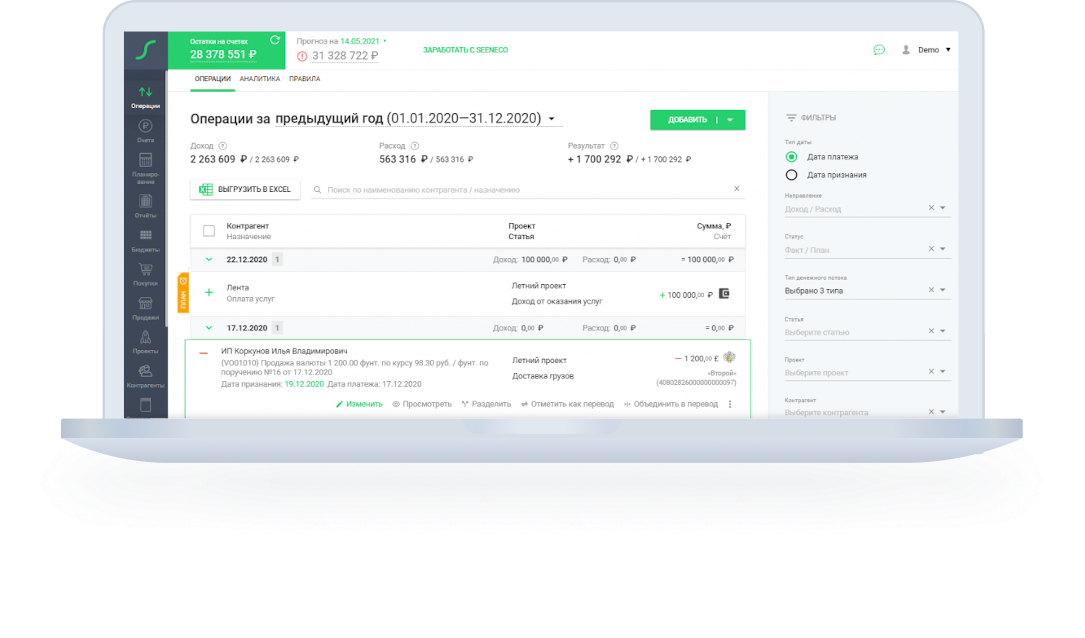Open Статус Факт / План dropdown
Screen dimensions: 1085x638
(x=942, y=248)
